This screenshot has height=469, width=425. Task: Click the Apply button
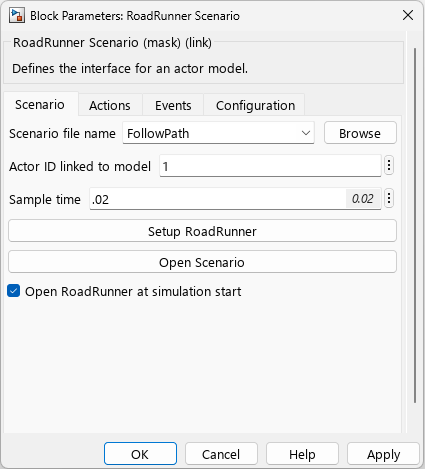tap(383, 454)
